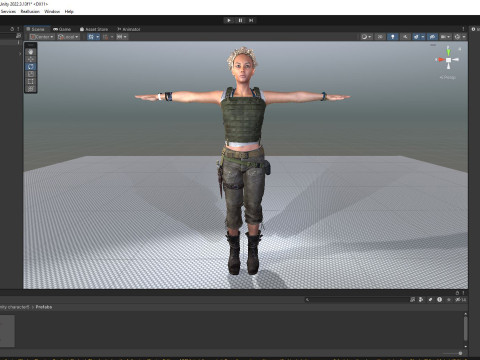Toggle hidden objects visibility in scene
This screenshot has width=480, height=360.
(x=432, y=37)
